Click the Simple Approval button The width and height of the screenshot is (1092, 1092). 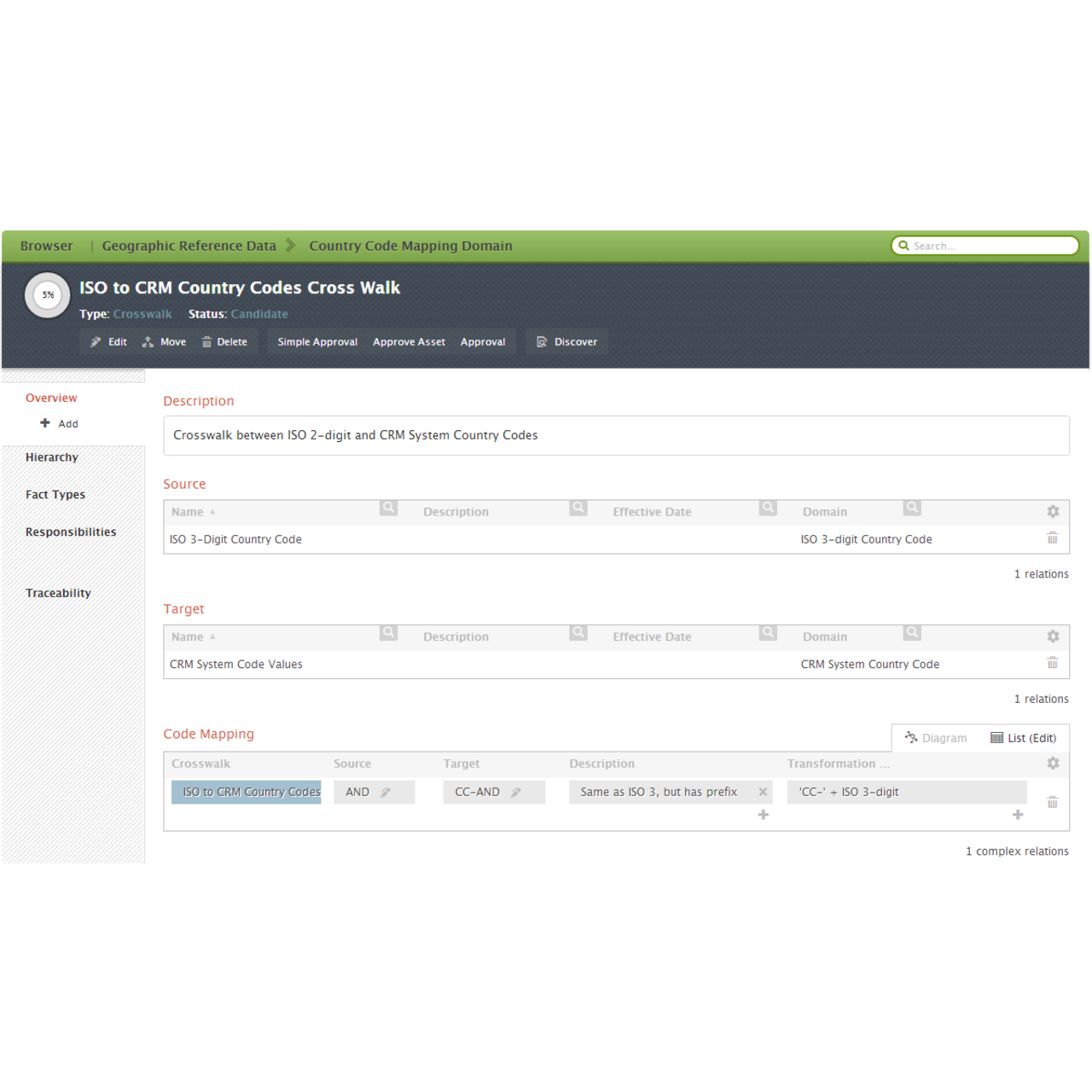pyautogui.click(x=317, y=341)
